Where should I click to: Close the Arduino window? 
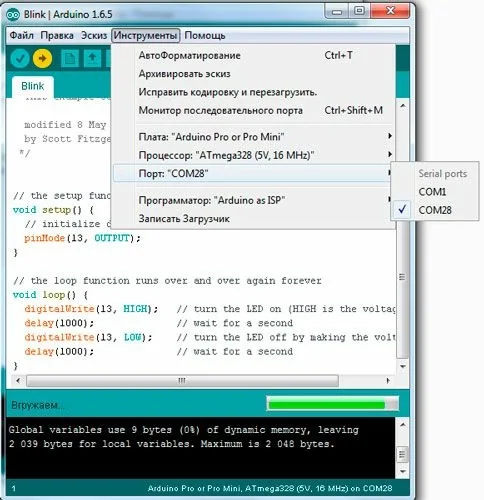[x=390, y=12]
